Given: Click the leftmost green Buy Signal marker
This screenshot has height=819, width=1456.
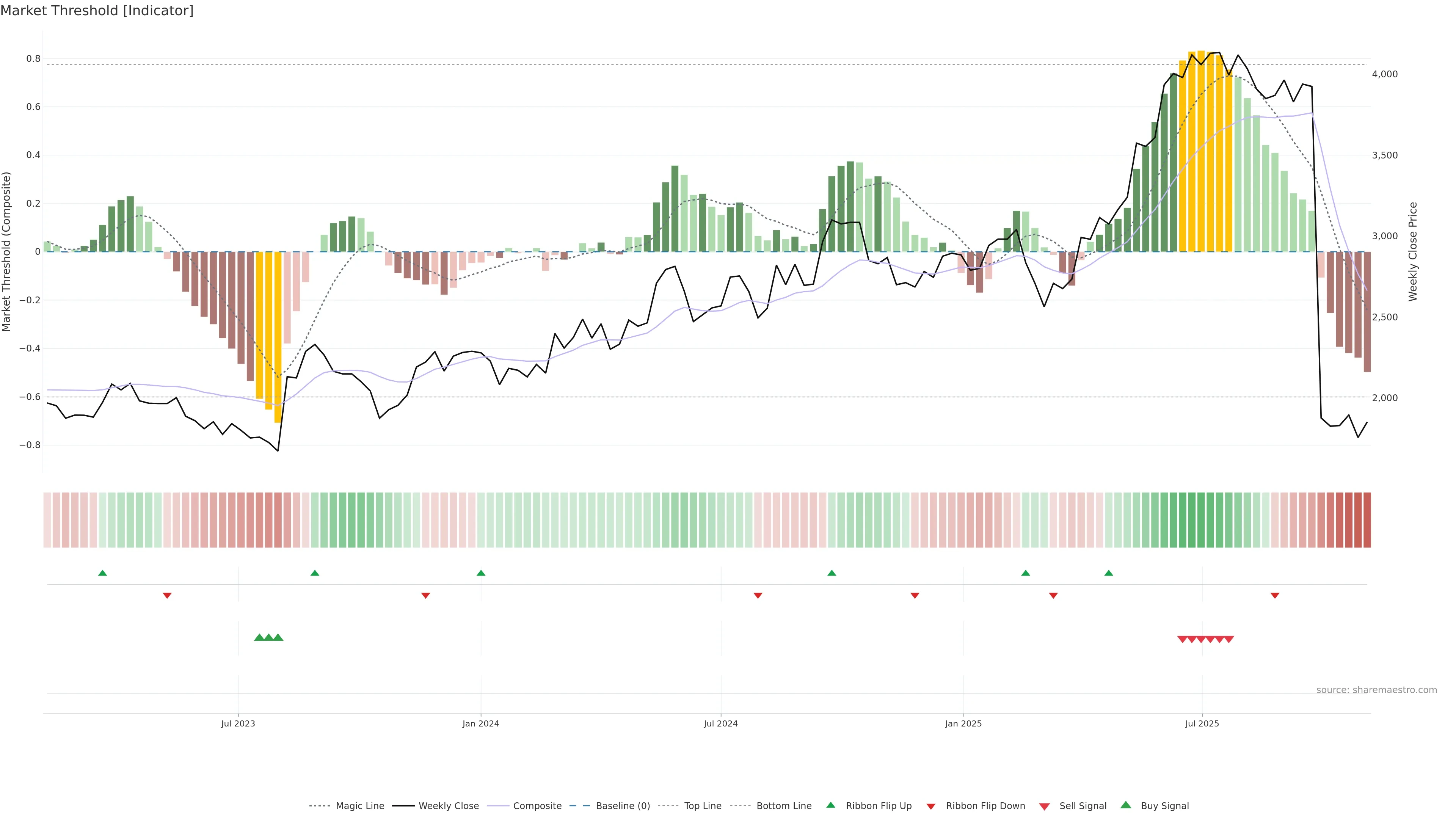Looking at the screenshot, I should pos(259,637).
